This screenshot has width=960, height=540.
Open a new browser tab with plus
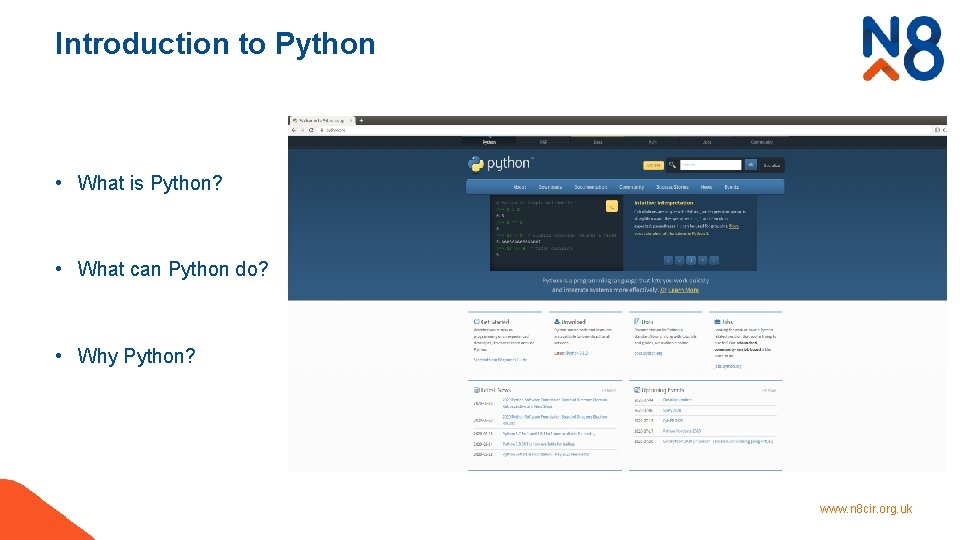click(361, 121)
